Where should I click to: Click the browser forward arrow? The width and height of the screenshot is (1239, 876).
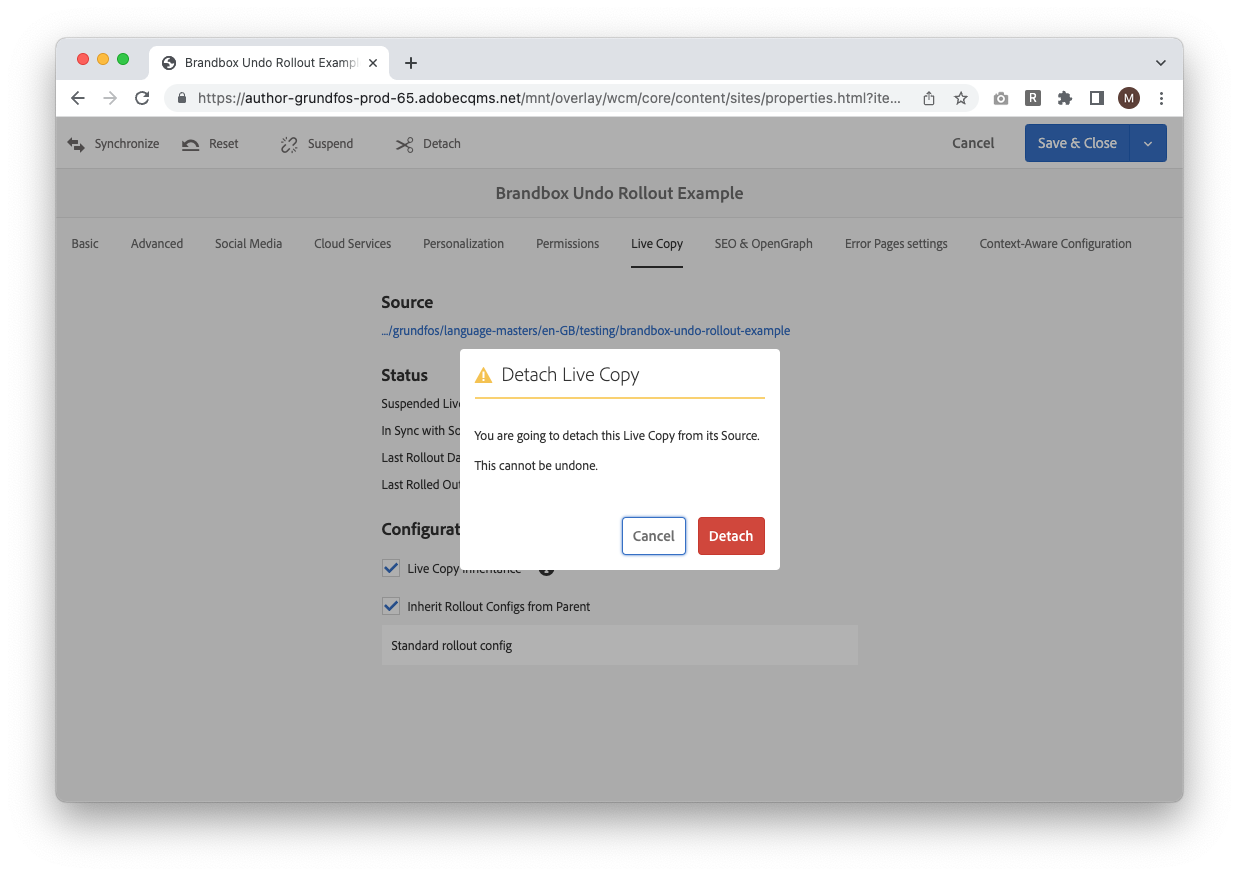(x=110, y=98)
